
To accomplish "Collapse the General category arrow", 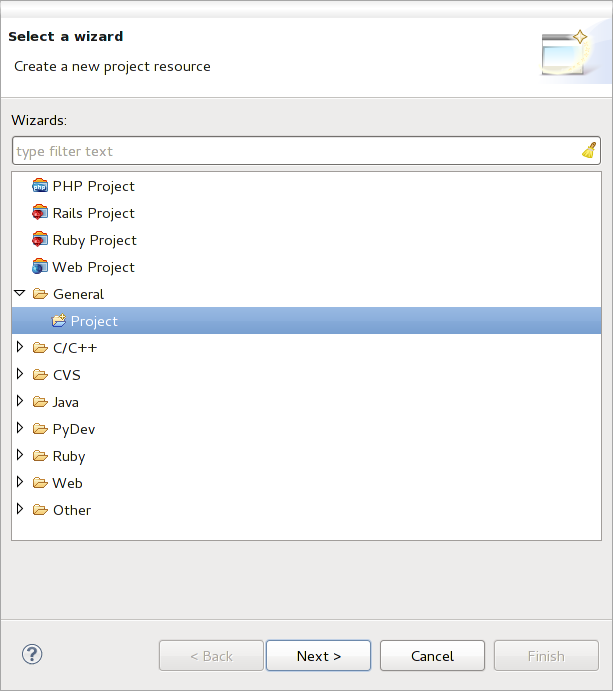I will click(20, 294).
